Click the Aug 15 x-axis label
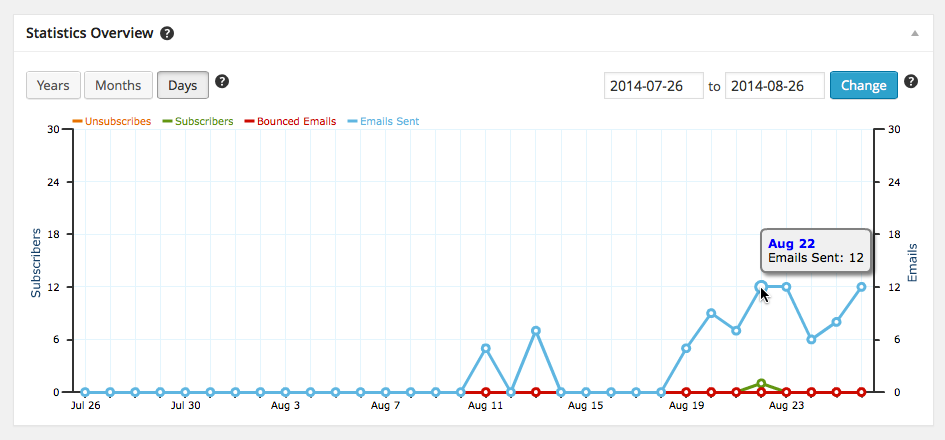 585,406
